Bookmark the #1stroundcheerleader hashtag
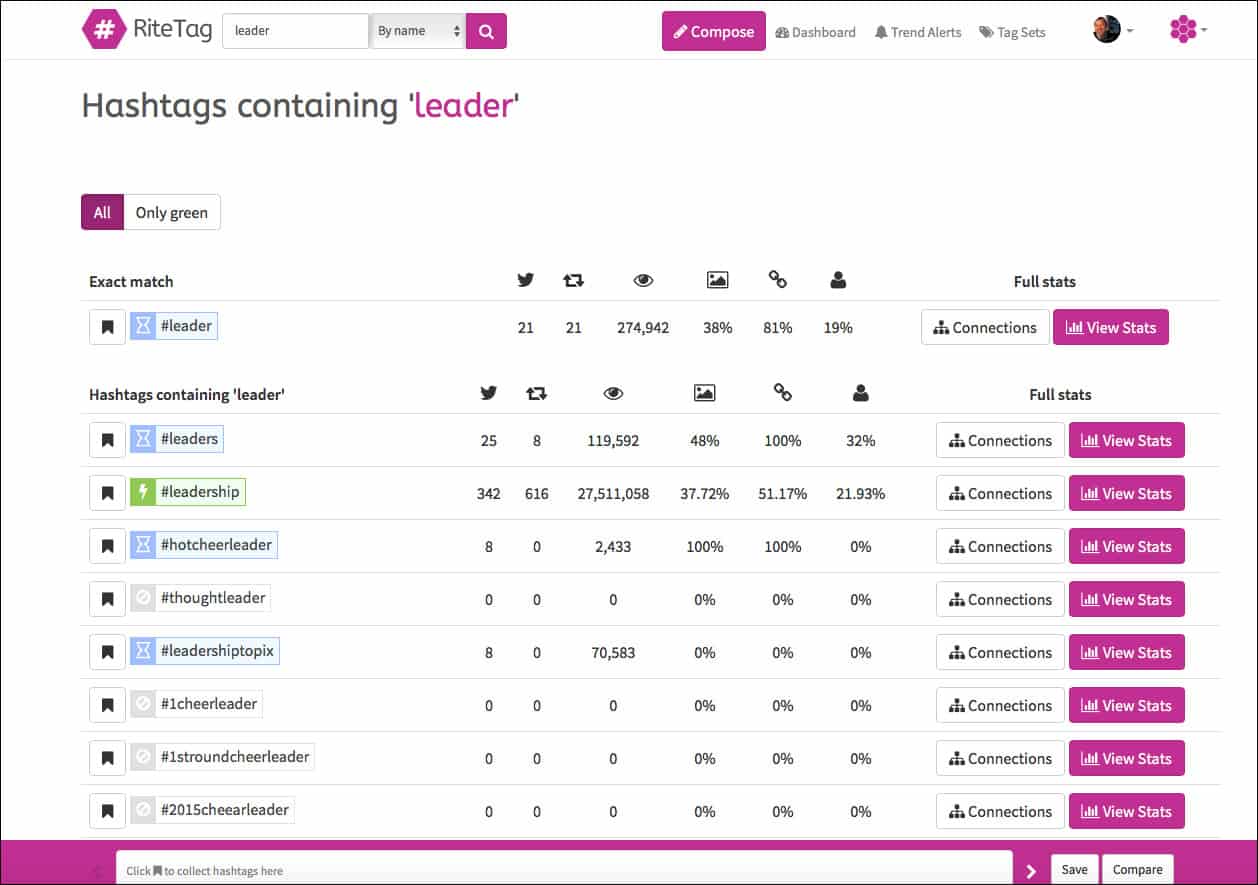The image size is (1258, 885). tap(107, 758)
